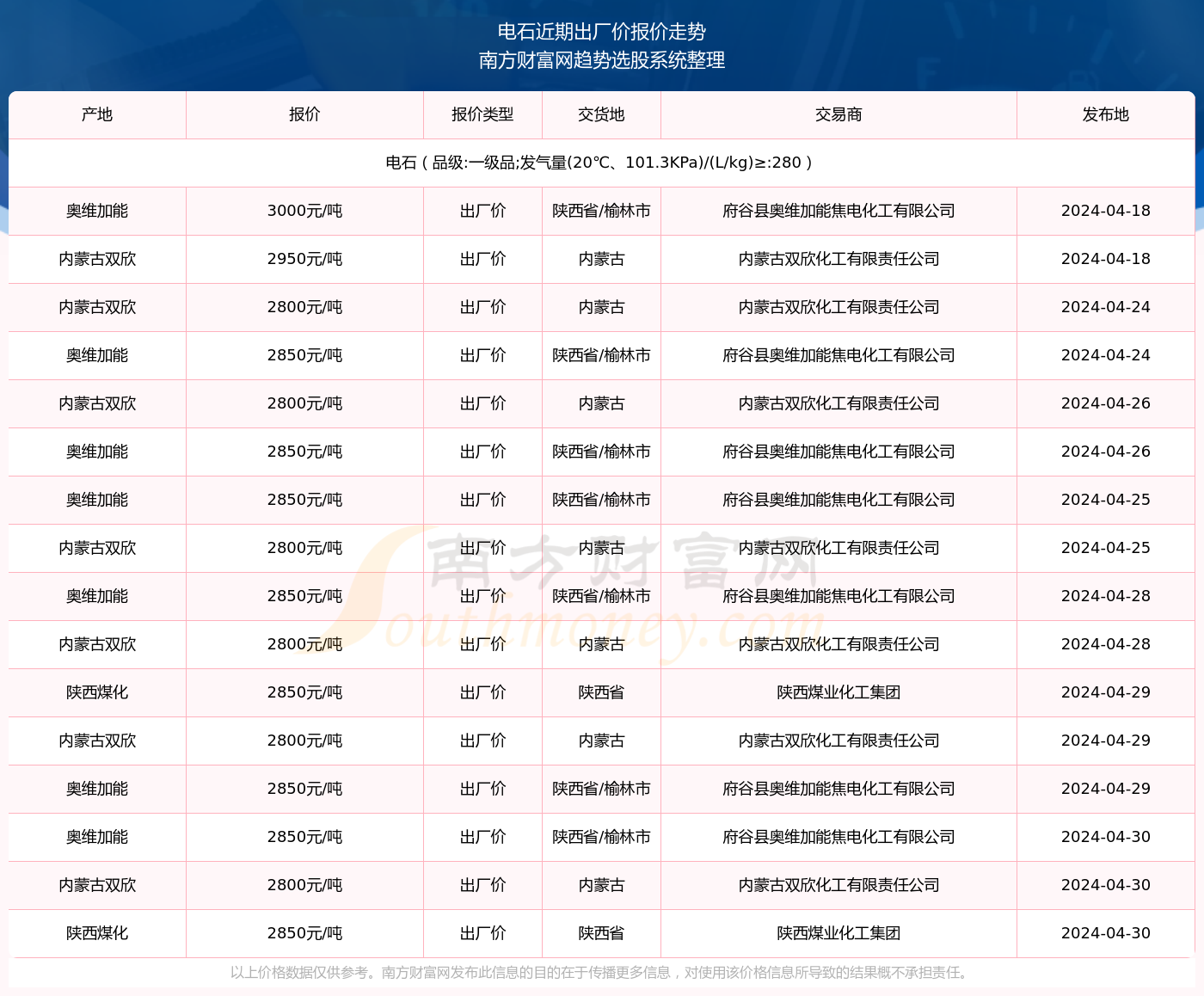Viewport: 1204px width, 996px height.
Task: Click 2850元/吨 in the 陕西煤化 2024-04-30 row
Action: pyautogui.click(x=304, y=933)
